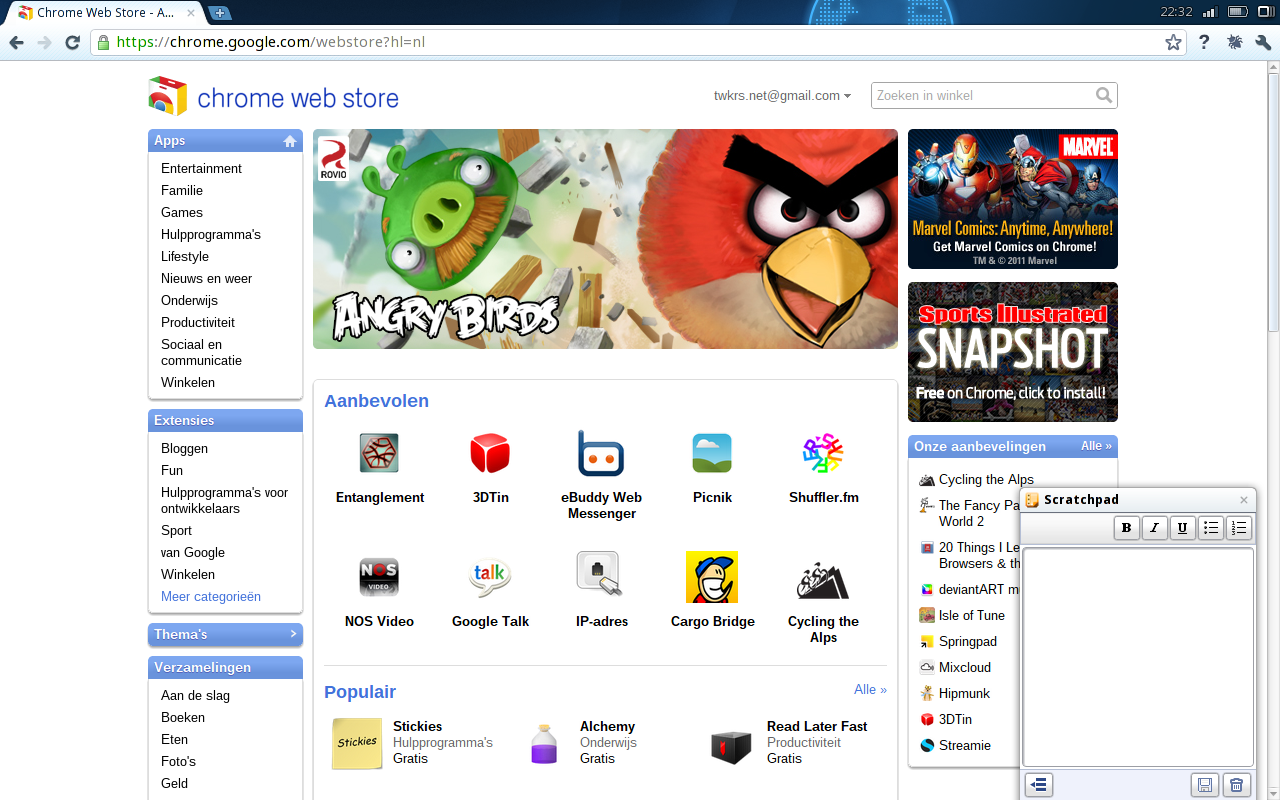
Task: Open 'Aan de slag' collection
Action: click(195, 695)
